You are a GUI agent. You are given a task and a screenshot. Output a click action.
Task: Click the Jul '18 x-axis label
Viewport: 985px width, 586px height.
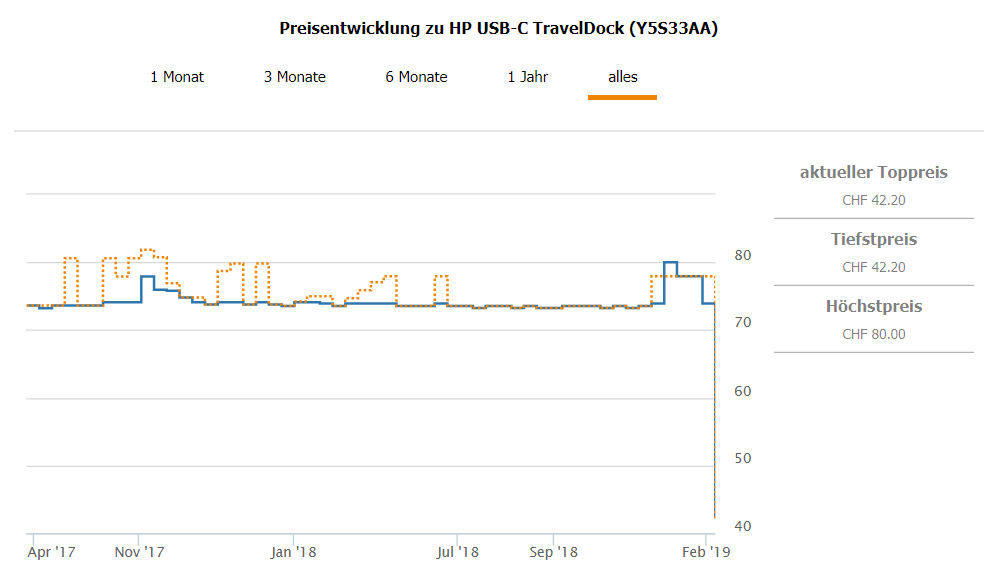pos(457,552)
